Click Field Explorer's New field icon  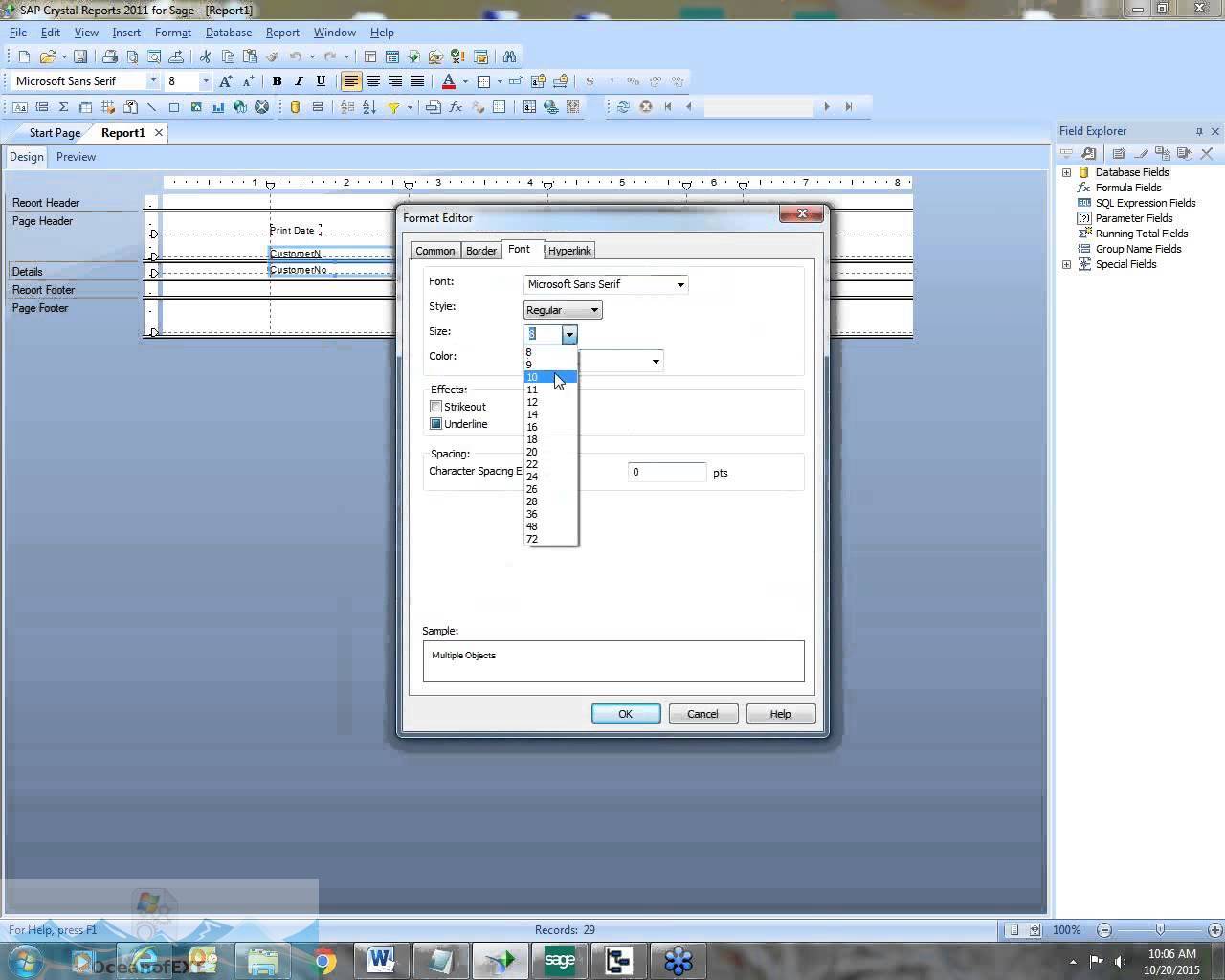click(x=1118, y=153)
